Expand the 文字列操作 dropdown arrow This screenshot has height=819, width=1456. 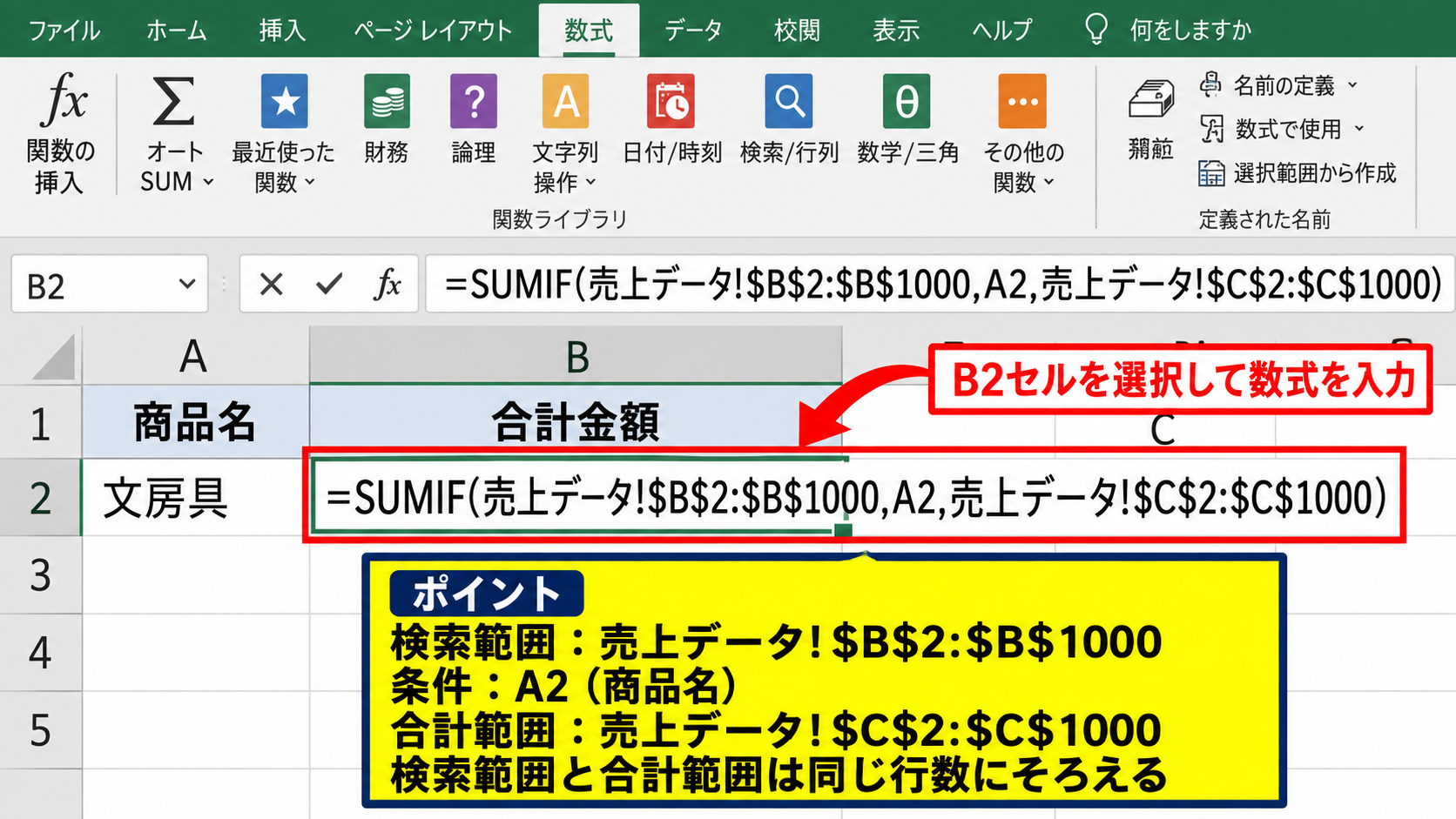pyautogui.click(x=590, y=182)
